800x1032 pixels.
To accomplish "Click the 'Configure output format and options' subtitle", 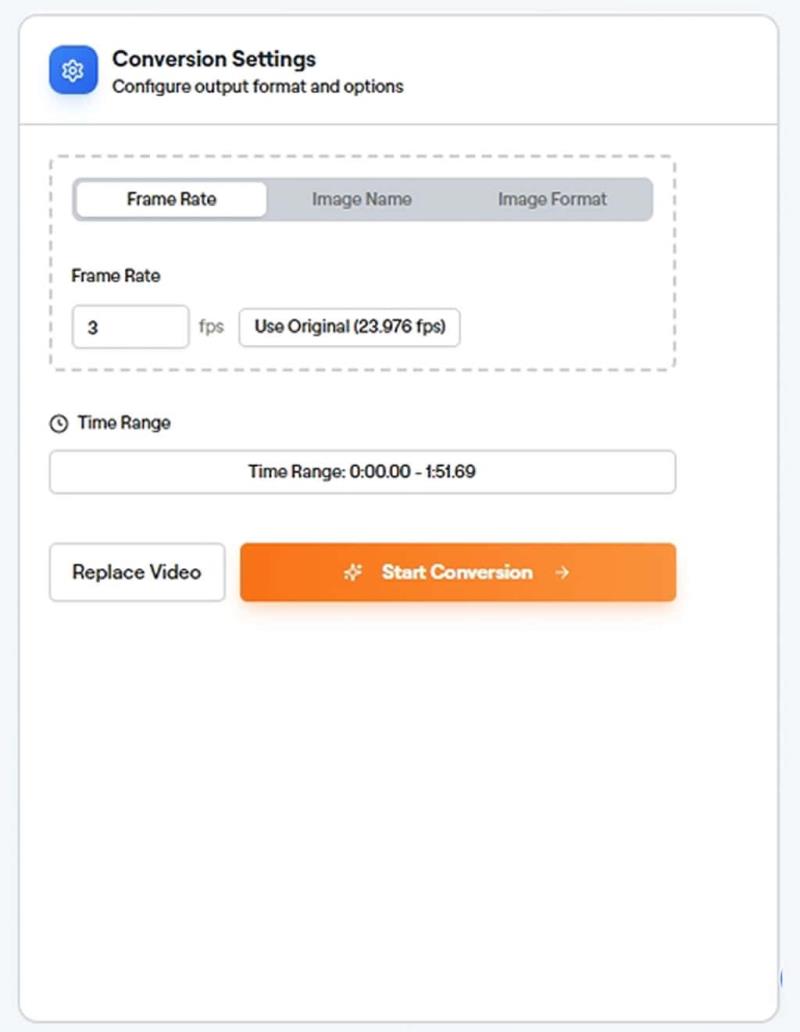I will click(x=258, y=87).
